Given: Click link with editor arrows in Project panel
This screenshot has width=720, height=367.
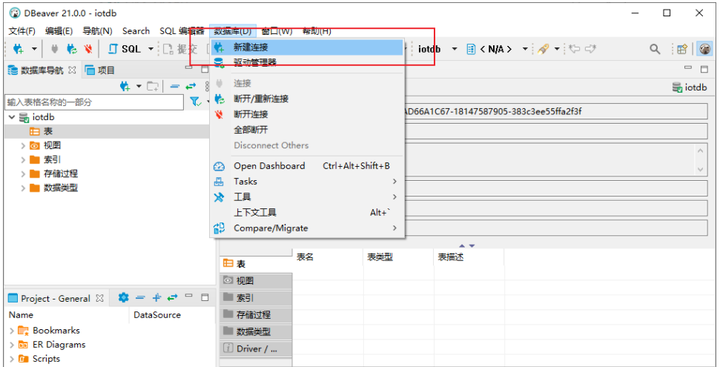Looking at the screenshot, I should [172, 298].
